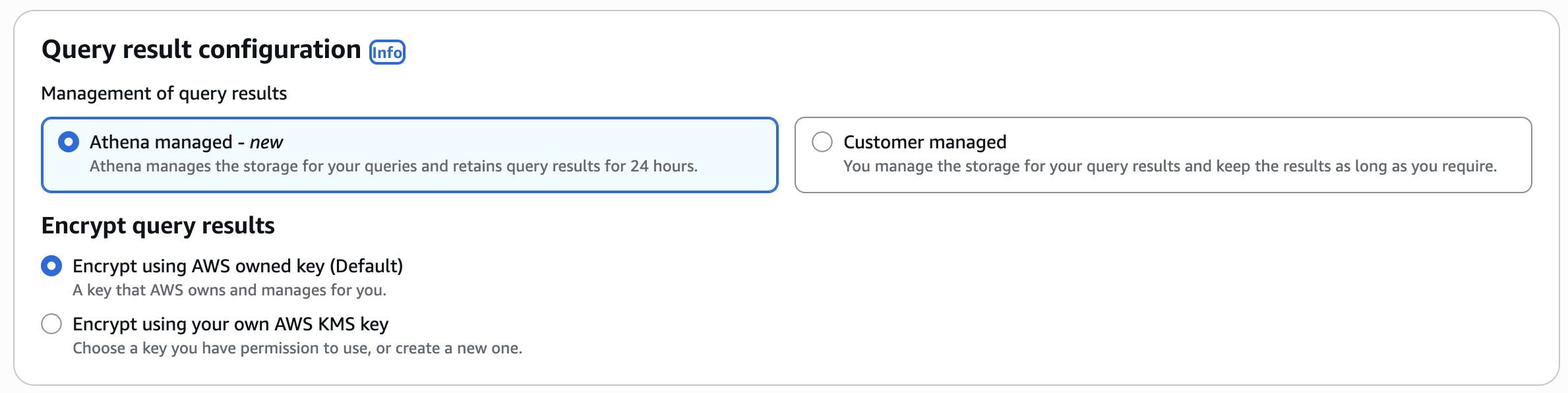Select the Athena managed radio button
Viewport: 1568px width, 393px height.
[69, 142]
